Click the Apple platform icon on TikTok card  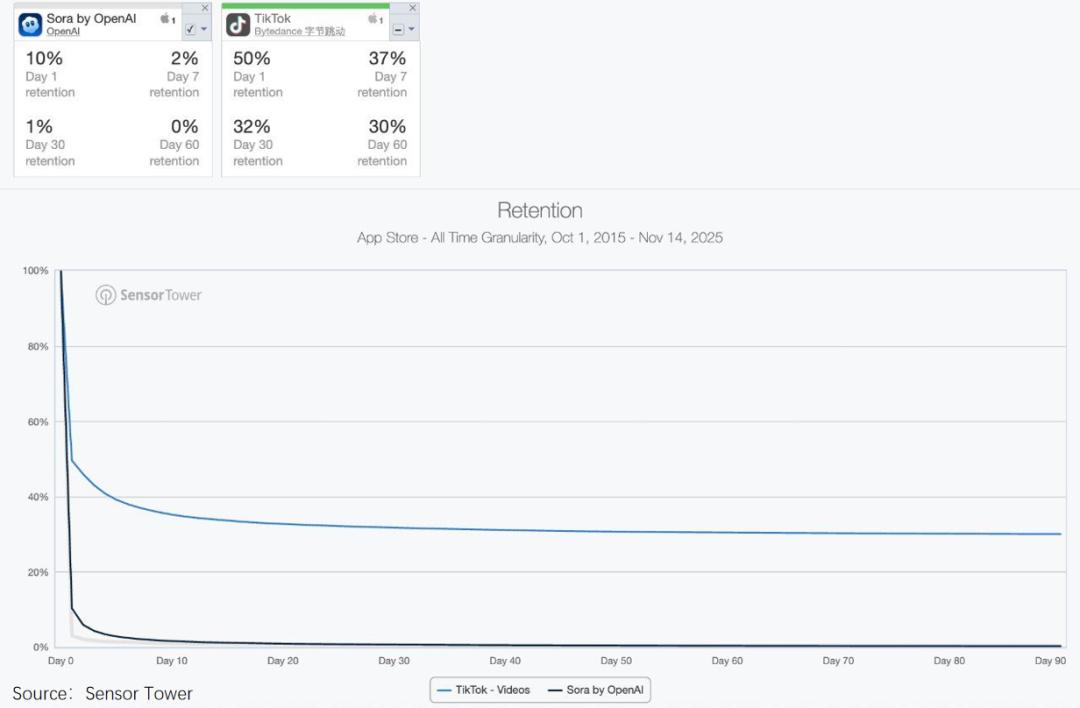[x=374, y=19]
